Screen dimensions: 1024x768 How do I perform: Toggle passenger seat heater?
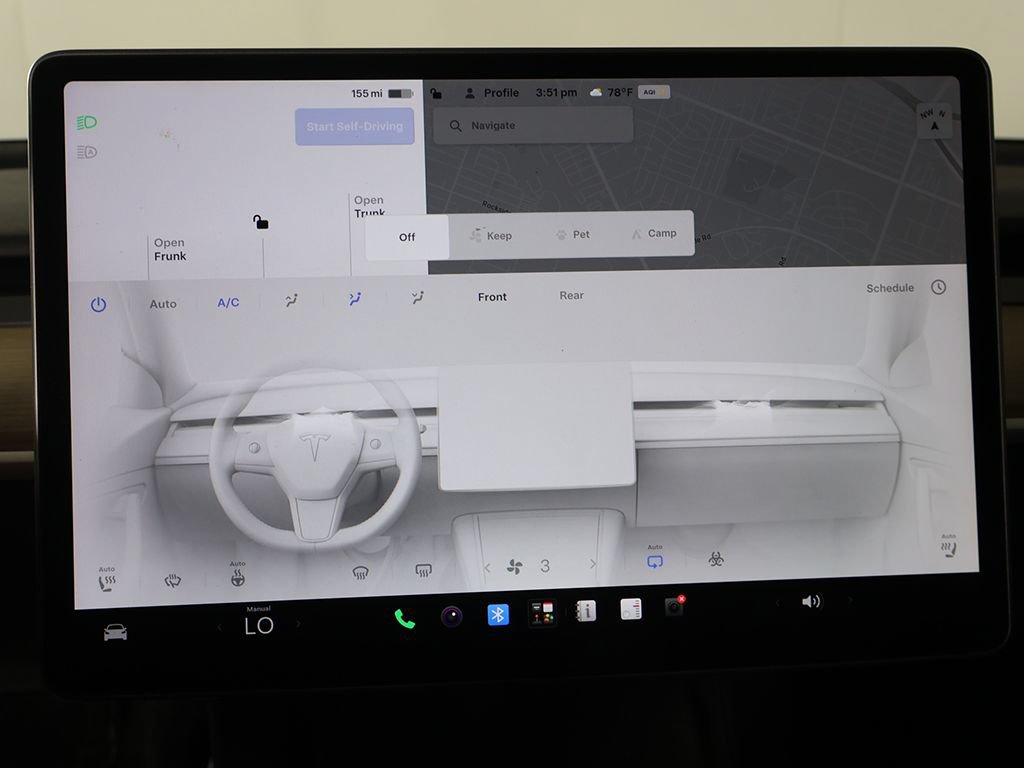click(948, 546)
